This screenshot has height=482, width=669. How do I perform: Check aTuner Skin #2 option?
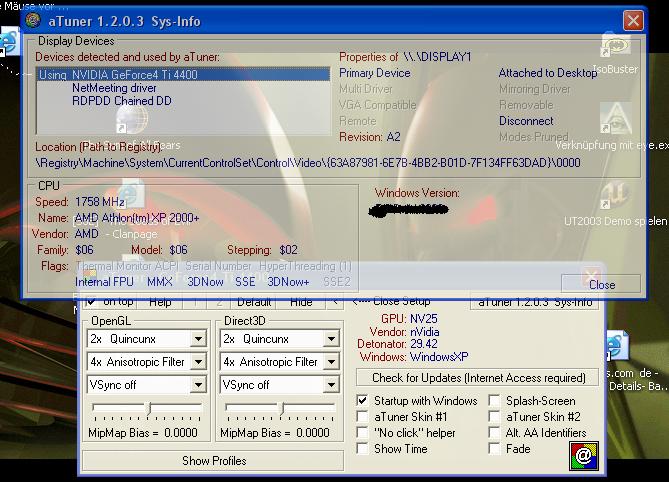[x=494, y=416]
